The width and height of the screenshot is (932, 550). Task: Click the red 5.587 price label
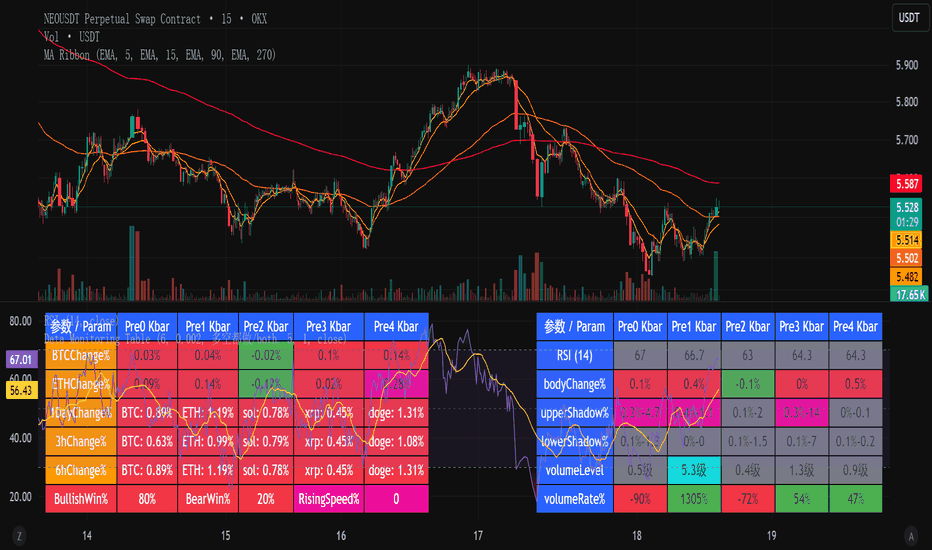(x=906, y=184)
